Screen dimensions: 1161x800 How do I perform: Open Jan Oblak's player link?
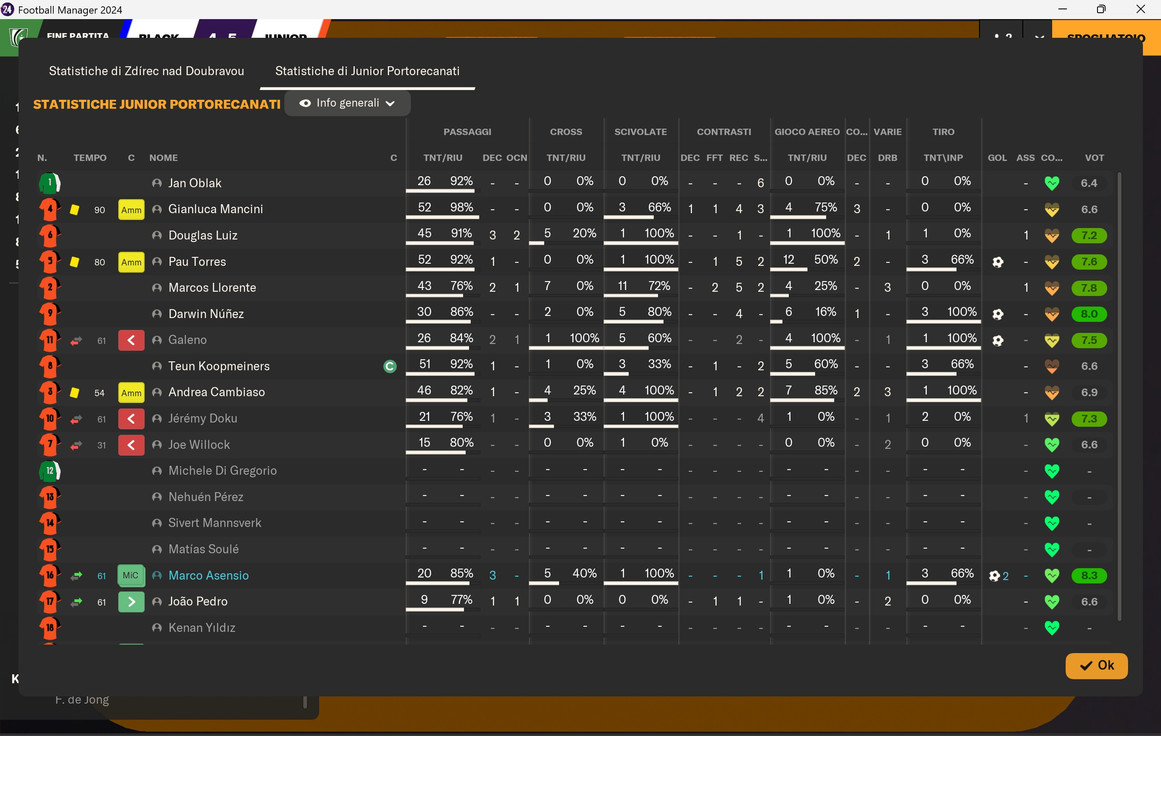(x=195, y=183)
